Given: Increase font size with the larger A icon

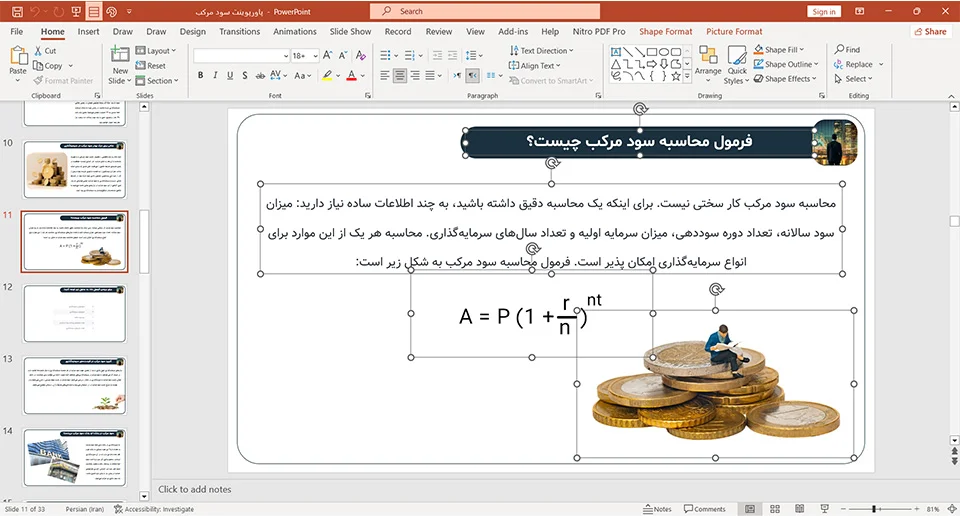Looking at the screenshot, I should 328,56.
